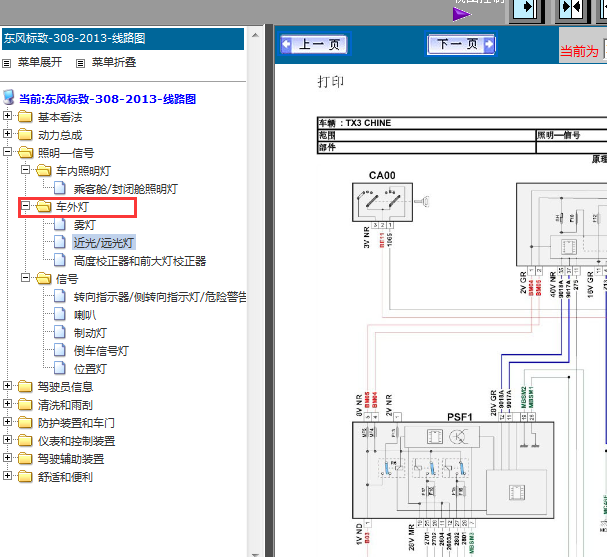Click the 东风标致-308-2013-线路图 title header
The height and width of the screenshot is (557, 607).
(123, 38)
